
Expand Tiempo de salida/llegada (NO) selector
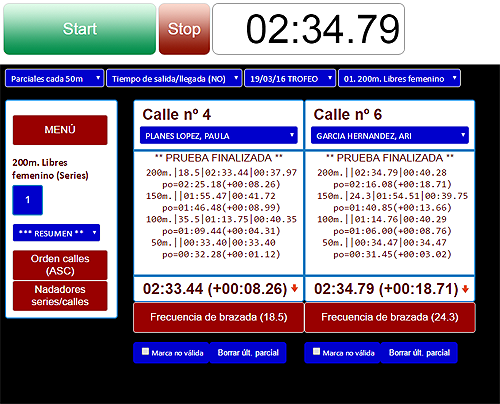174,78
